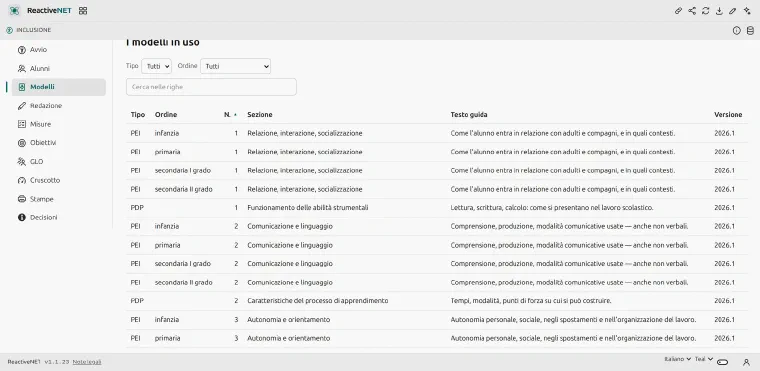Viewport: 760px width, 371px height.
Task: Open Decisioni from the sidebar
Action: [44, 217]
